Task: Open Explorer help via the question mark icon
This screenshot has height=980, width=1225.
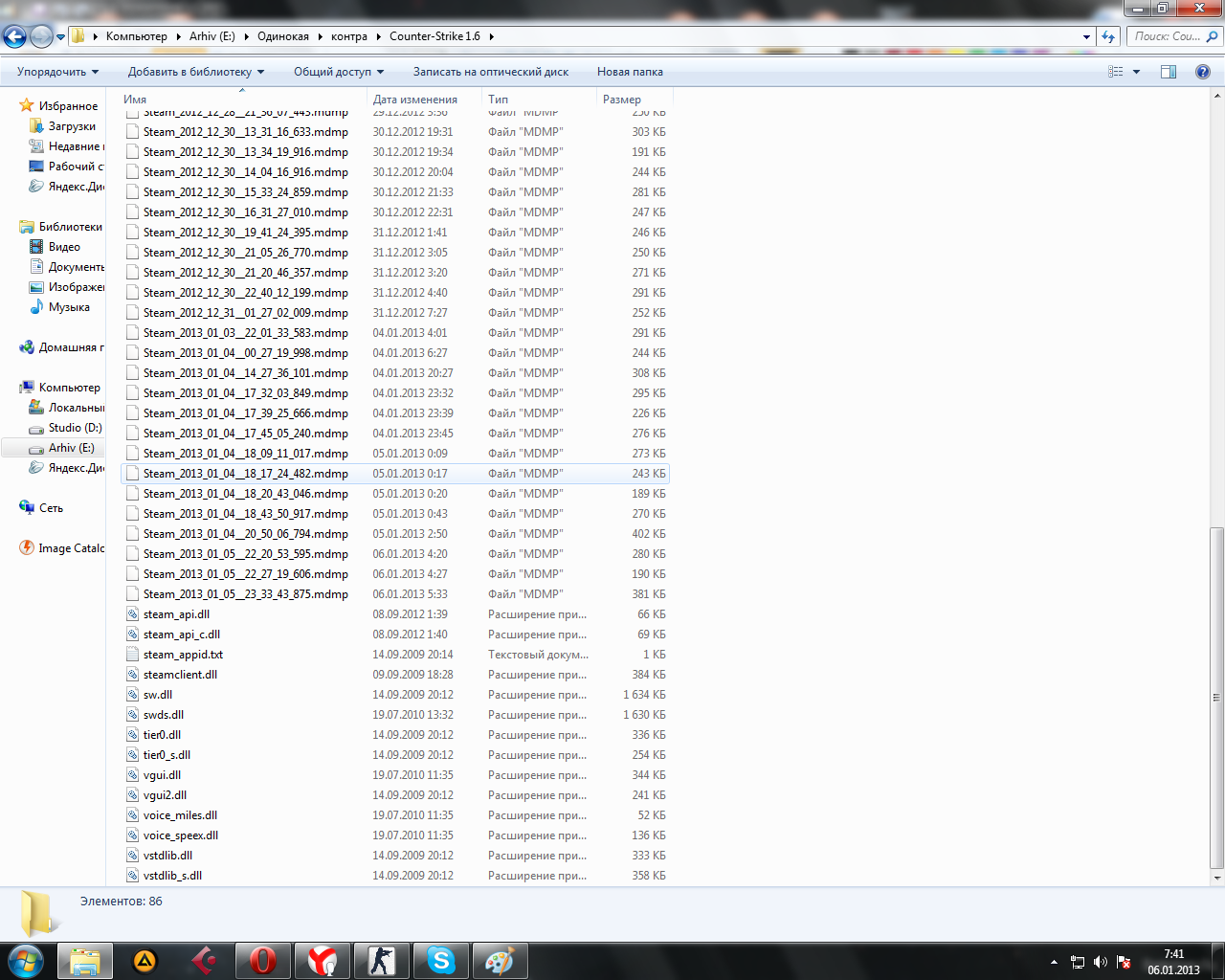Action: point(1203,72)
